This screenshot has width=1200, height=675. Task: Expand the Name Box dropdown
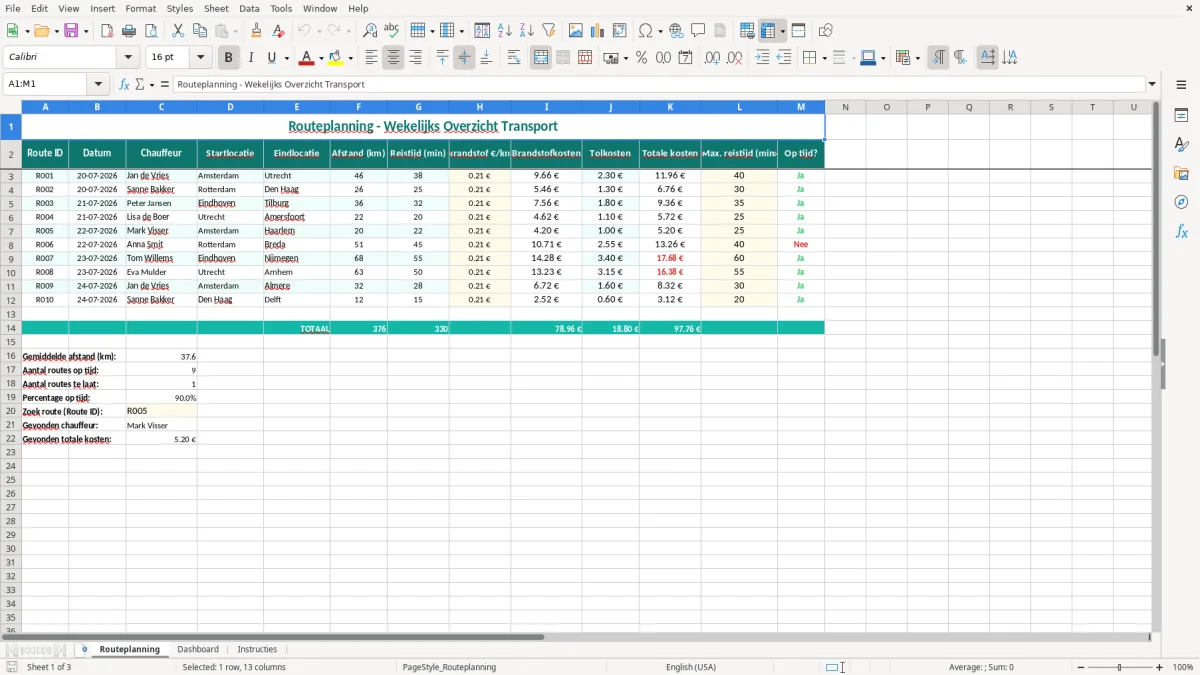(98, 84)
